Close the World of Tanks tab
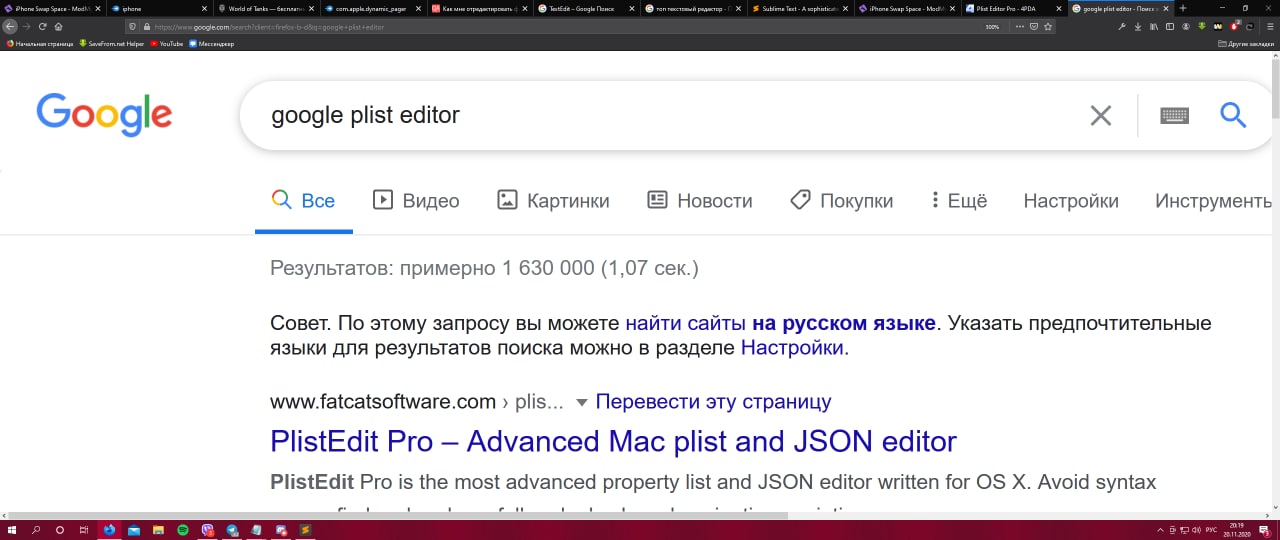The image size is (1280, 540). (311, 8)
